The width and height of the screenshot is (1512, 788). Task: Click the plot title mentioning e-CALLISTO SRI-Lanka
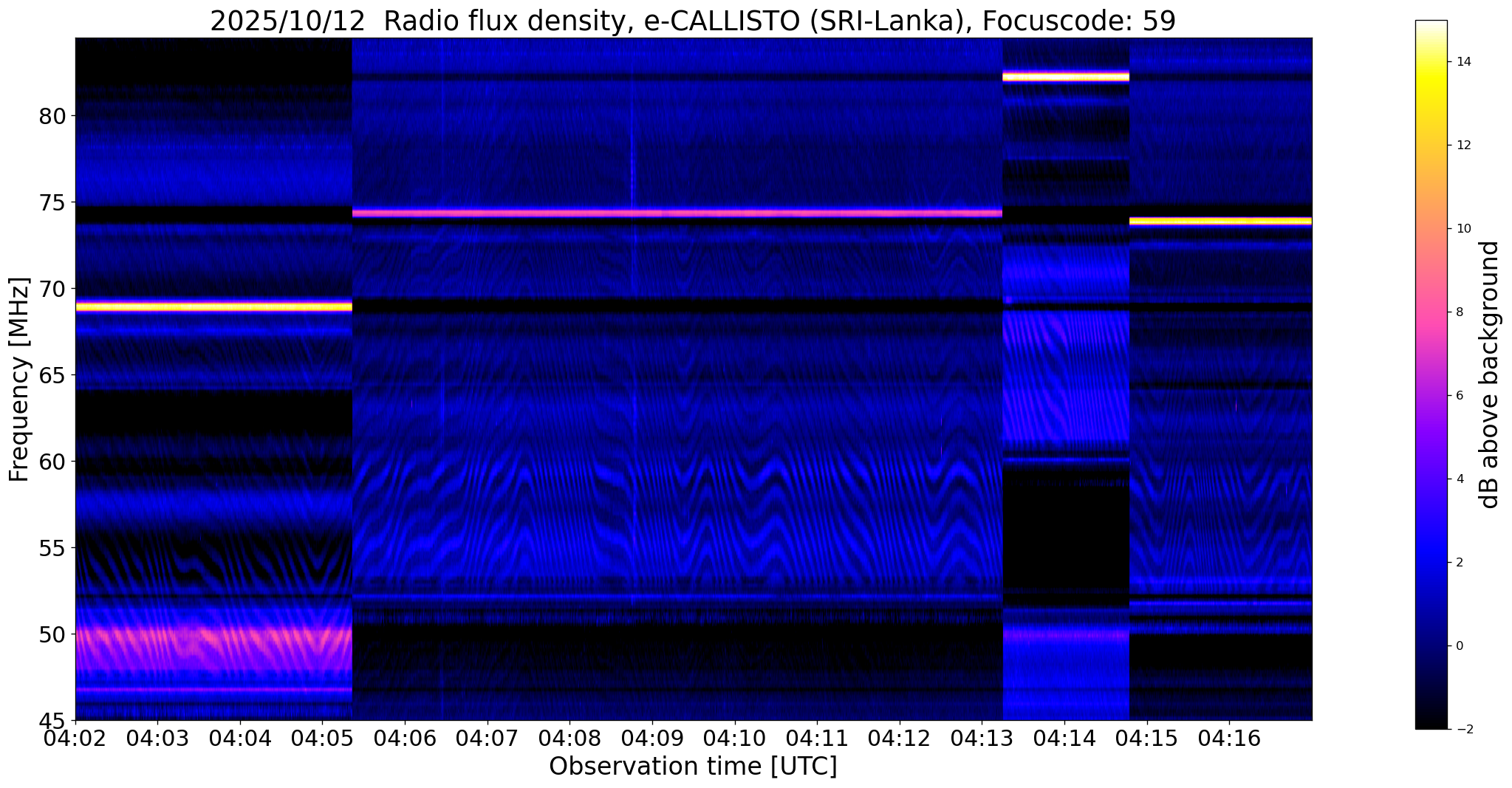point(692,21)
